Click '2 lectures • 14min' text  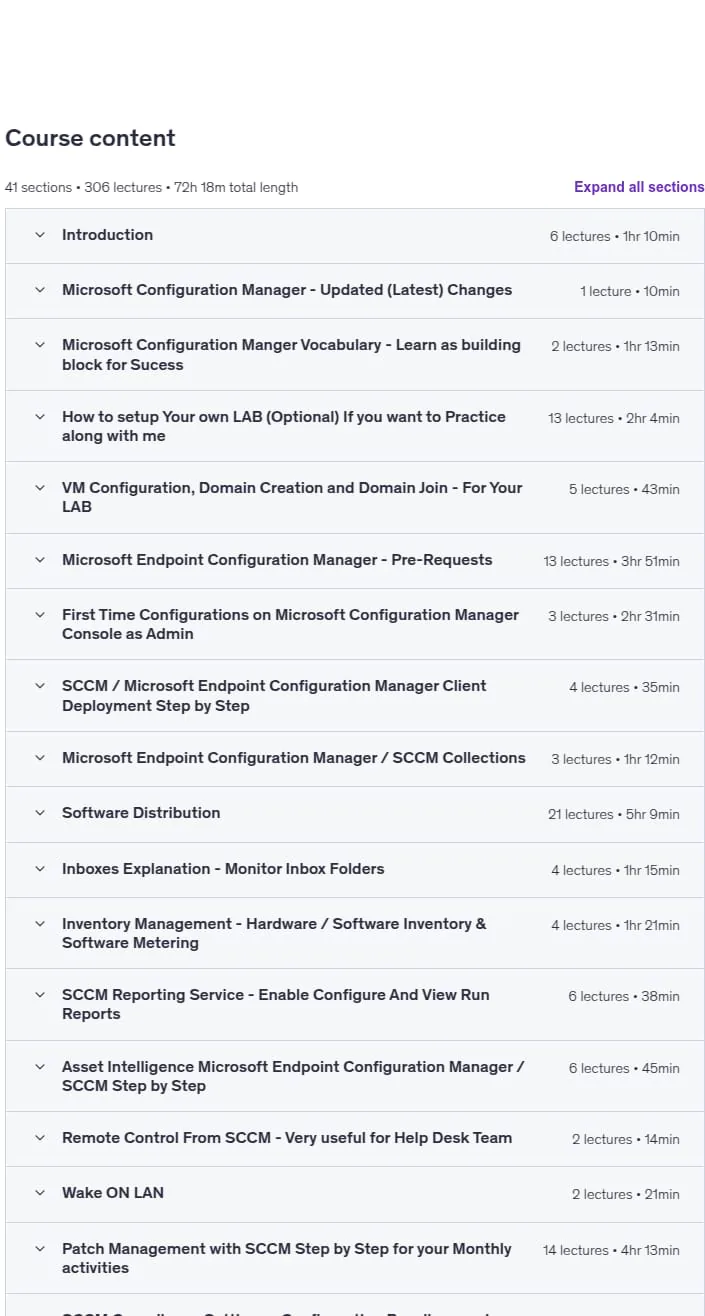point(625,1139)
